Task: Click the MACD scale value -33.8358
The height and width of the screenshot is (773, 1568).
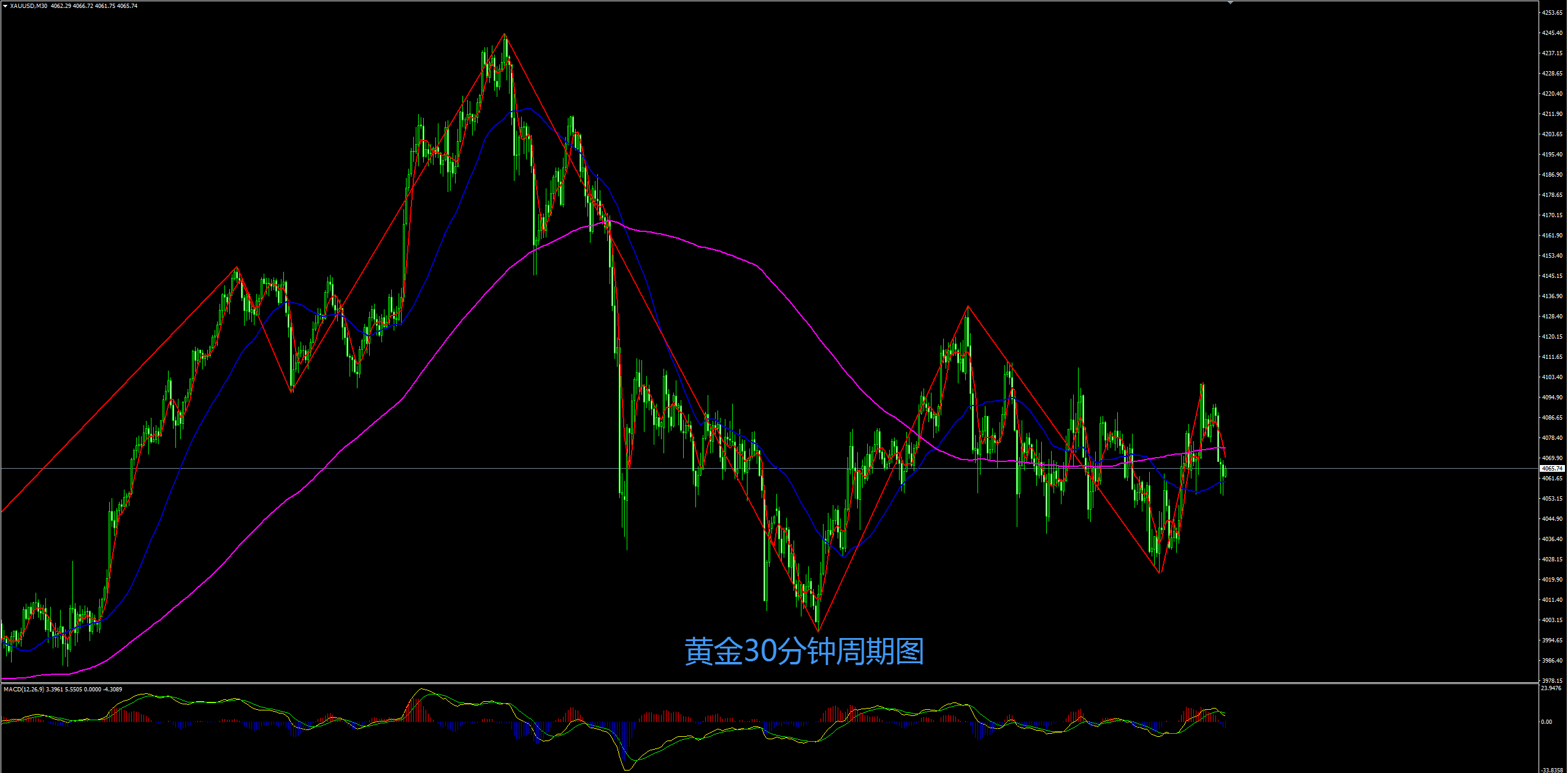Action: click(x=1553, y=769)
